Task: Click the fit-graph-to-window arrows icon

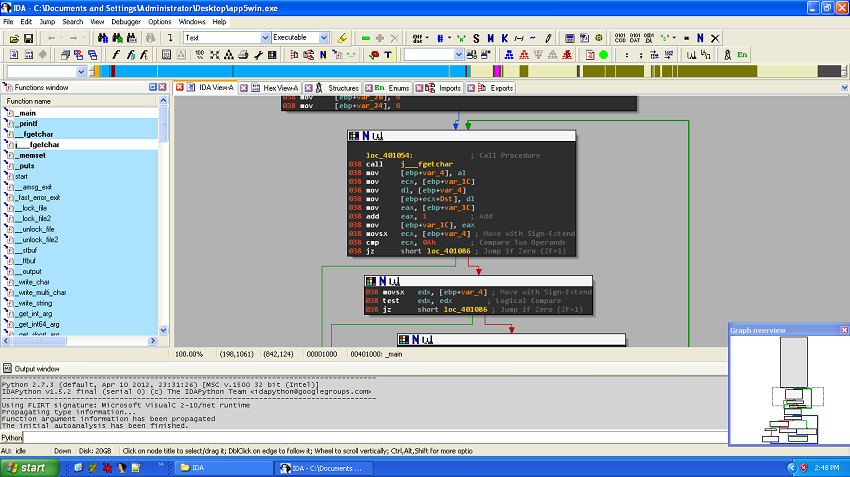Action: (x=215, y=55)
